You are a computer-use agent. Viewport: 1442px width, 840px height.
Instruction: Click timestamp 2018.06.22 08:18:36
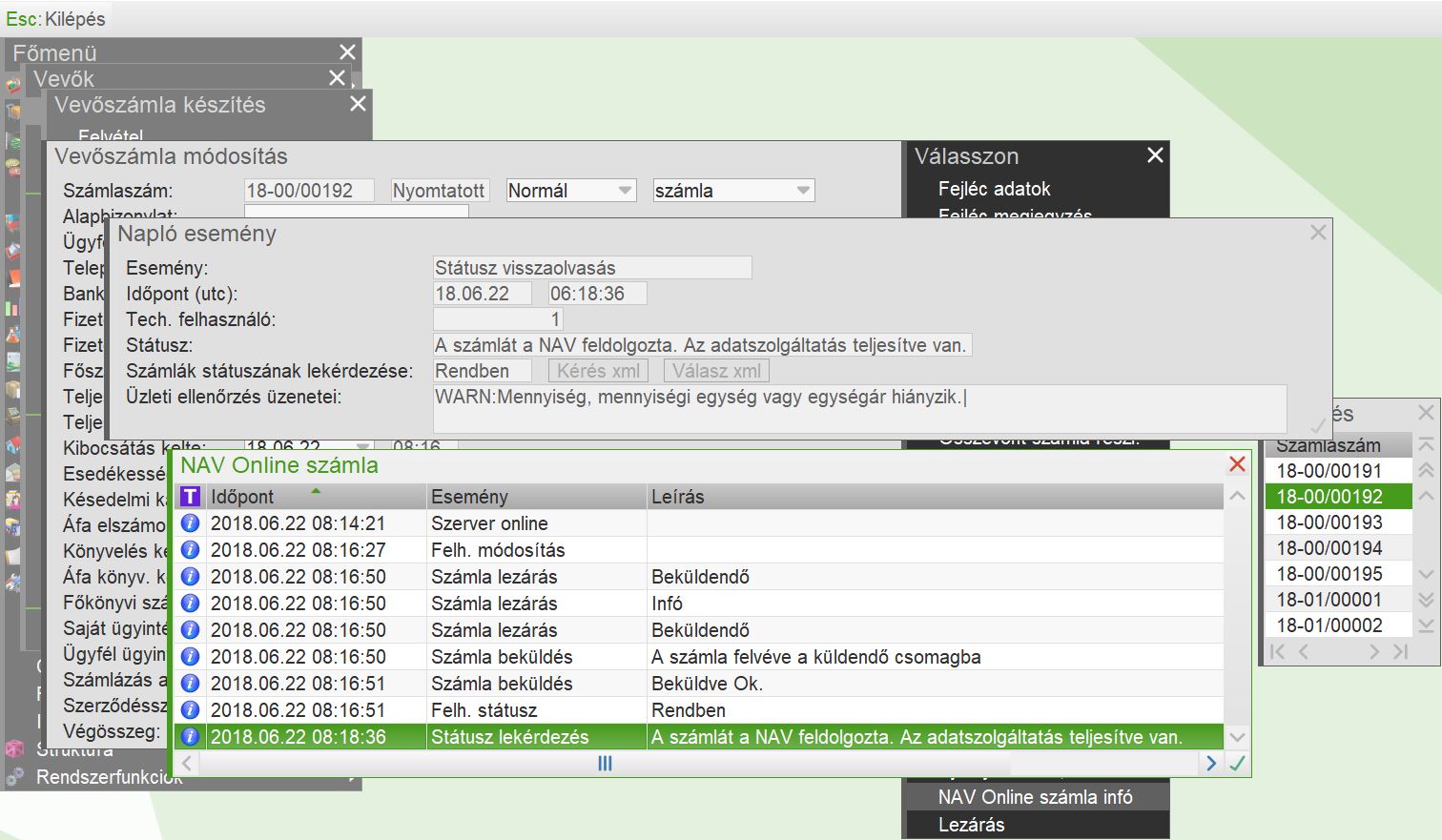pyautogui.click(x=298, y=737)
